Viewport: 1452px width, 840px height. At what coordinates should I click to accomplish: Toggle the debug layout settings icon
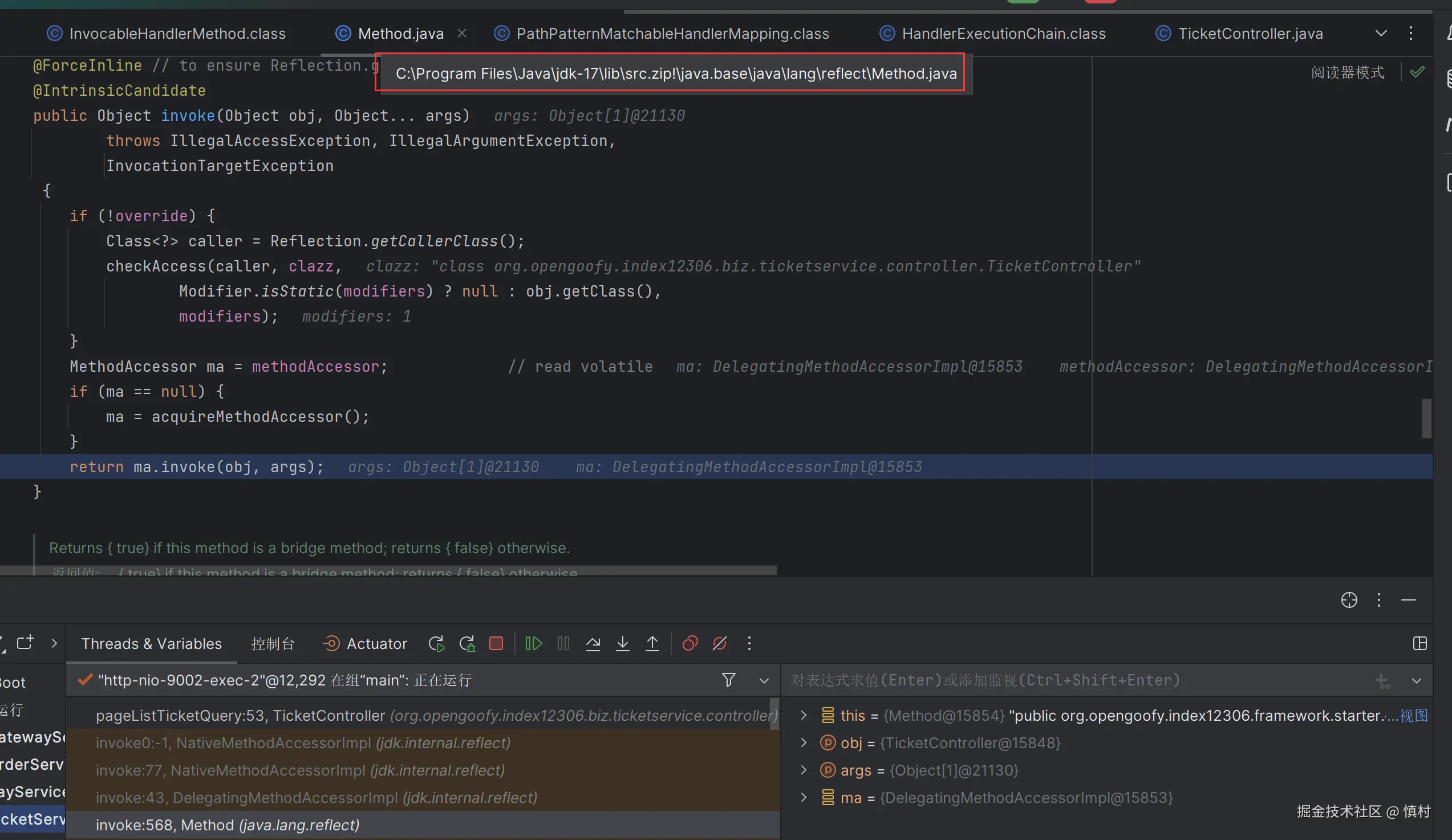coord(1419,643)
